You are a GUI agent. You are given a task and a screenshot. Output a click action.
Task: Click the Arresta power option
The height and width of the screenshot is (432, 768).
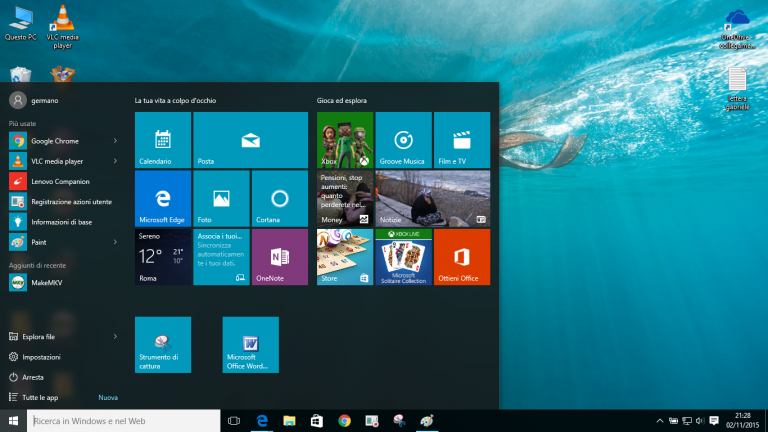33,377
